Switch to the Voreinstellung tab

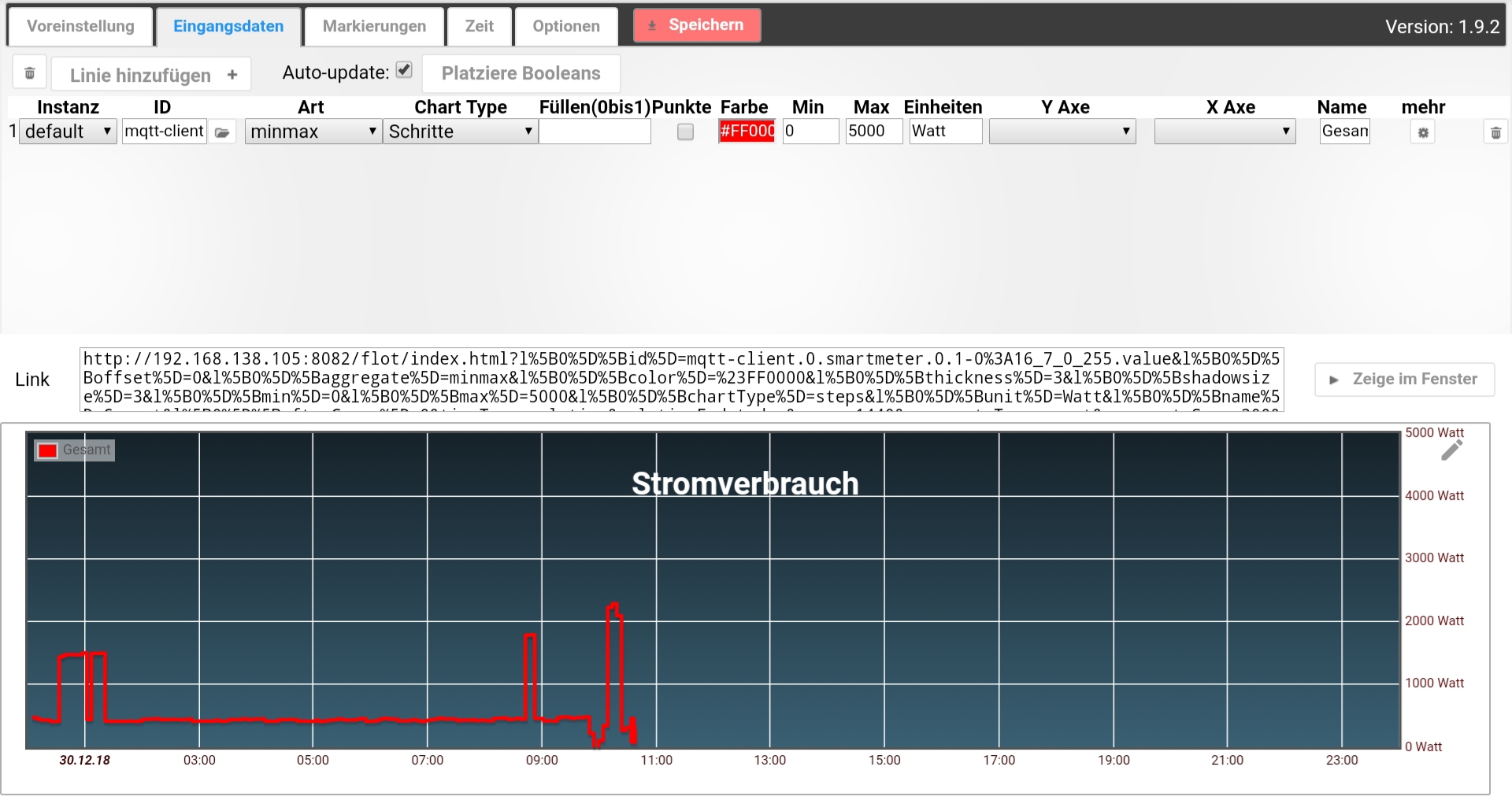coord(80,26)
